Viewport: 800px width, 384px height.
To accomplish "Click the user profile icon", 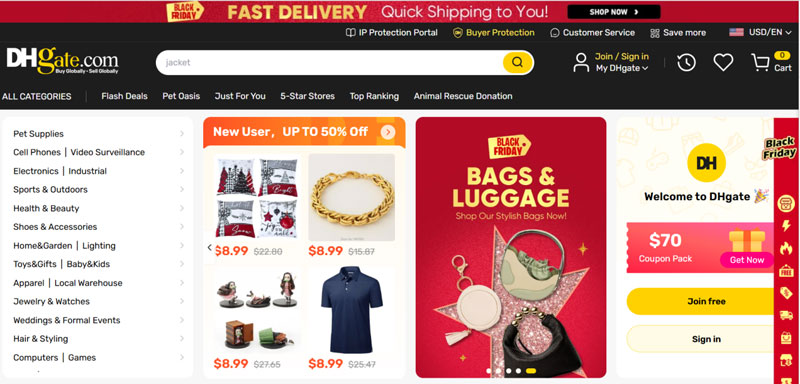I will click(x=581, y=62).
